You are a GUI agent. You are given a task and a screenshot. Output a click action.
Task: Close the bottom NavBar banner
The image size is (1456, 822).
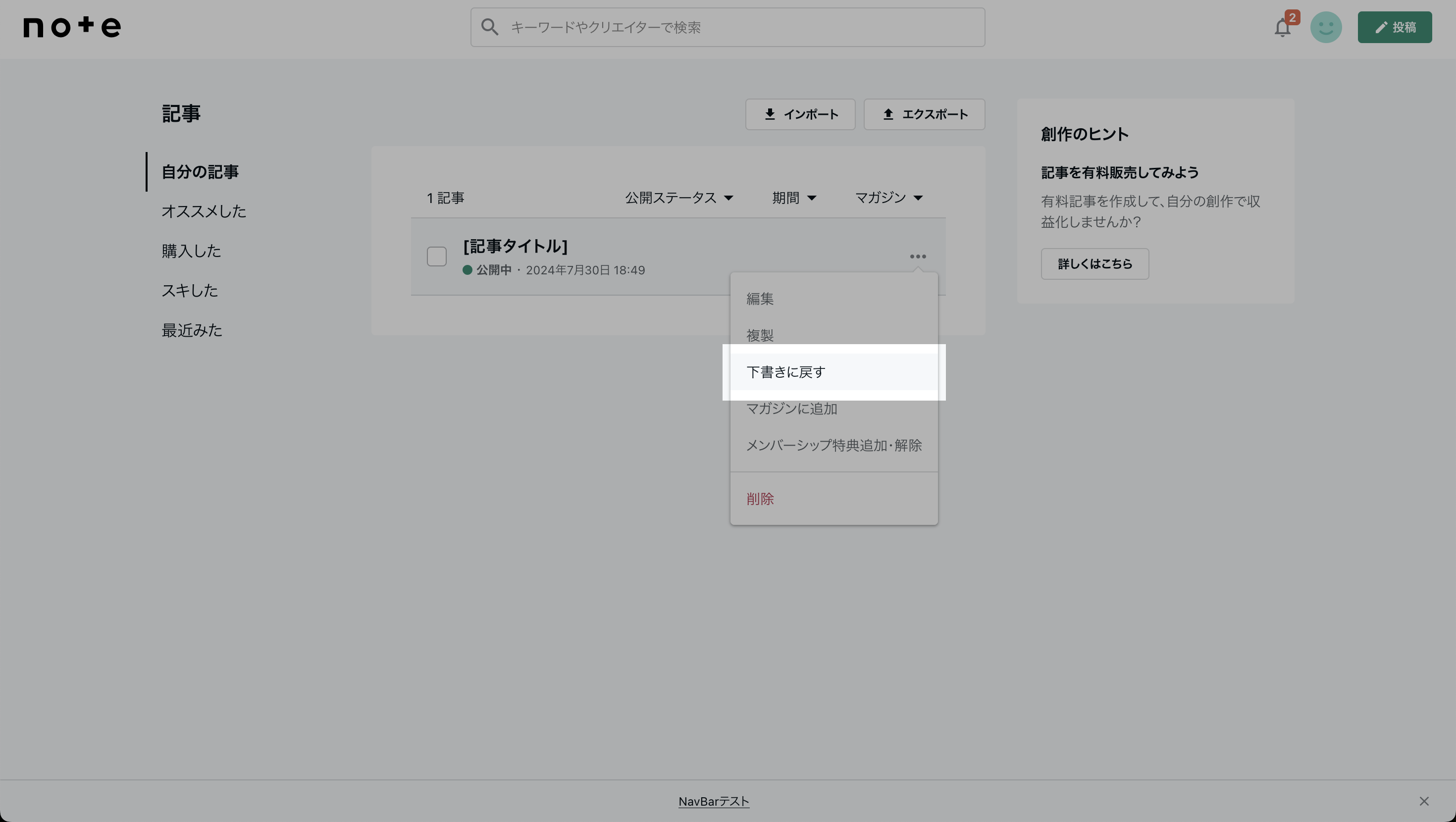[x=1424, y=801]
